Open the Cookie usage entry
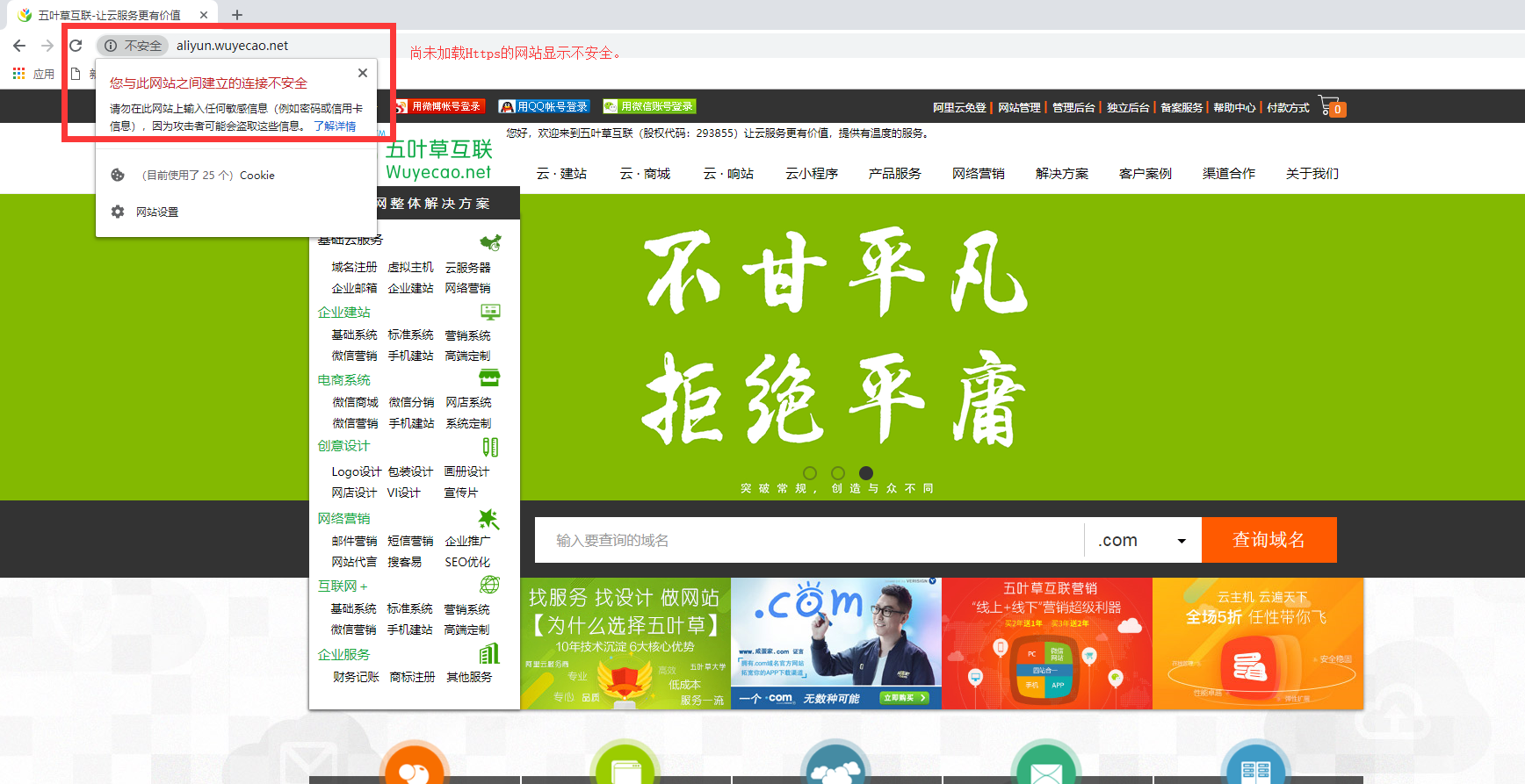Viewport: 1525px width, 784px height. 208,175
